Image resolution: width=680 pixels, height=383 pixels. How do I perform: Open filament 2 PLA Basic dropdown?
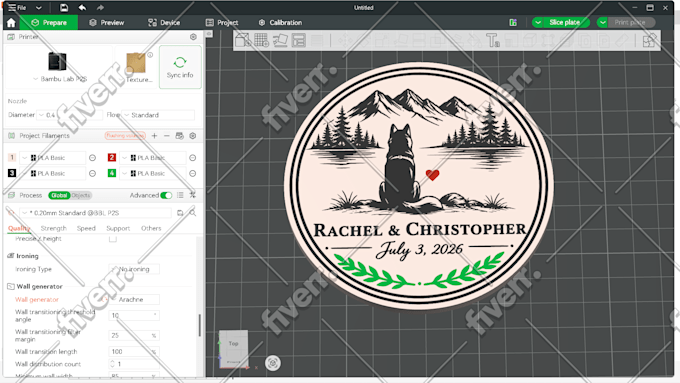[x=153, y=157]
